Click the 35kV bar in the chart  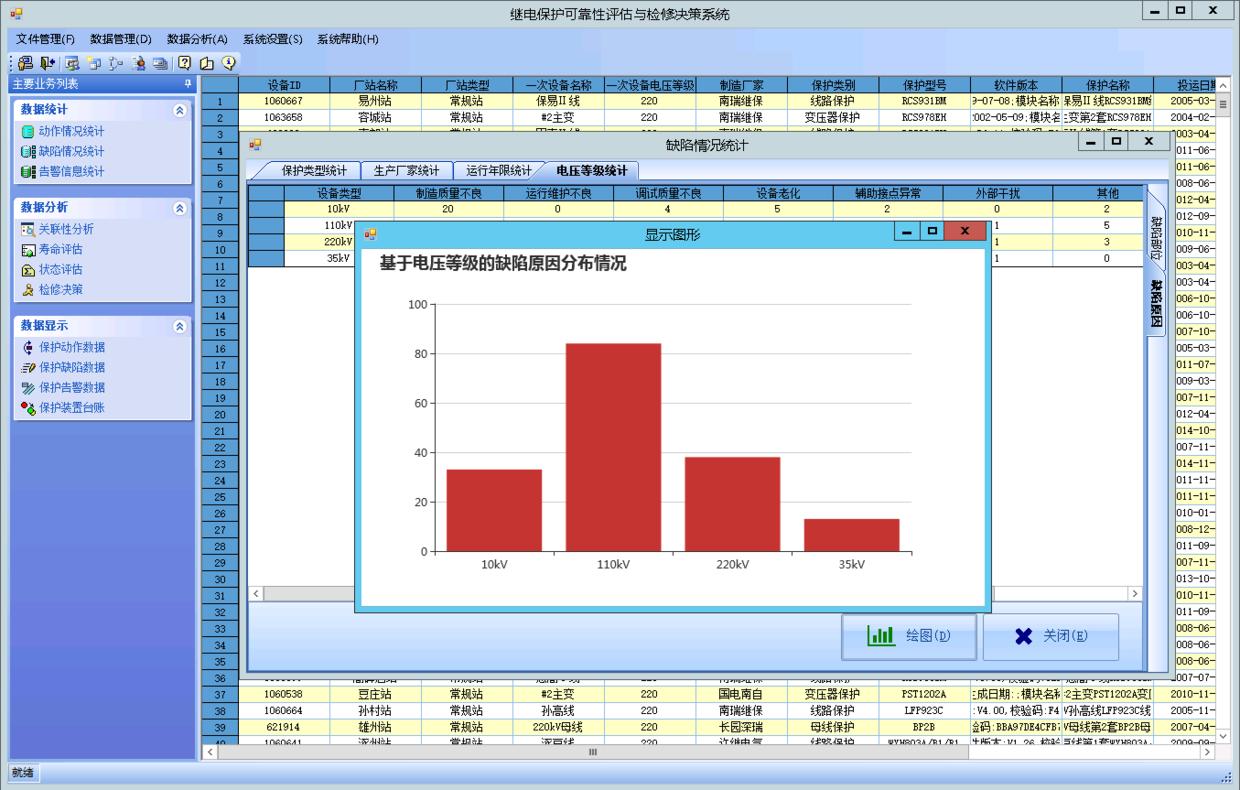tap(851, 535)
